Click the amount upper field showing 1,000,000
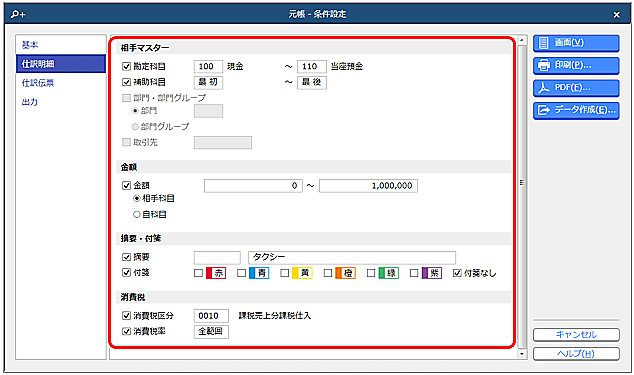Screen dimensions: 634x375 368,186
